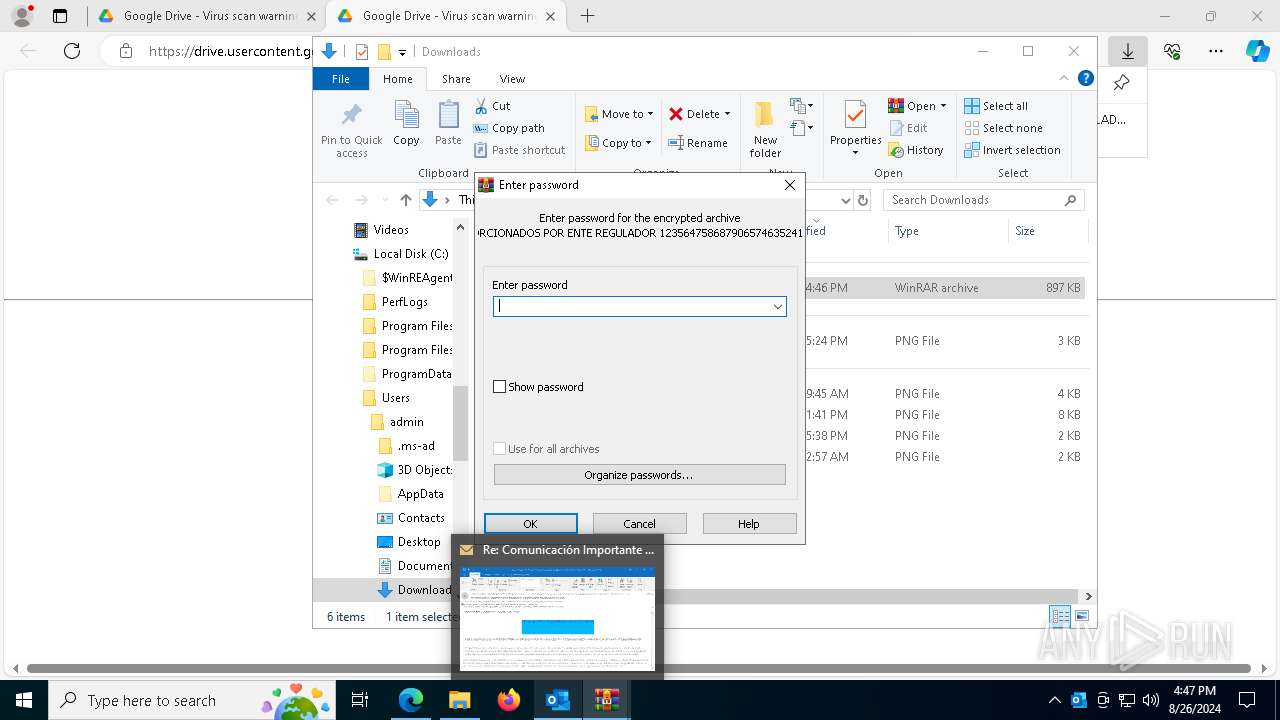Screen dimensions: 1280x720
Task: Refresh the Edge browser page
Action: [72, 51]
